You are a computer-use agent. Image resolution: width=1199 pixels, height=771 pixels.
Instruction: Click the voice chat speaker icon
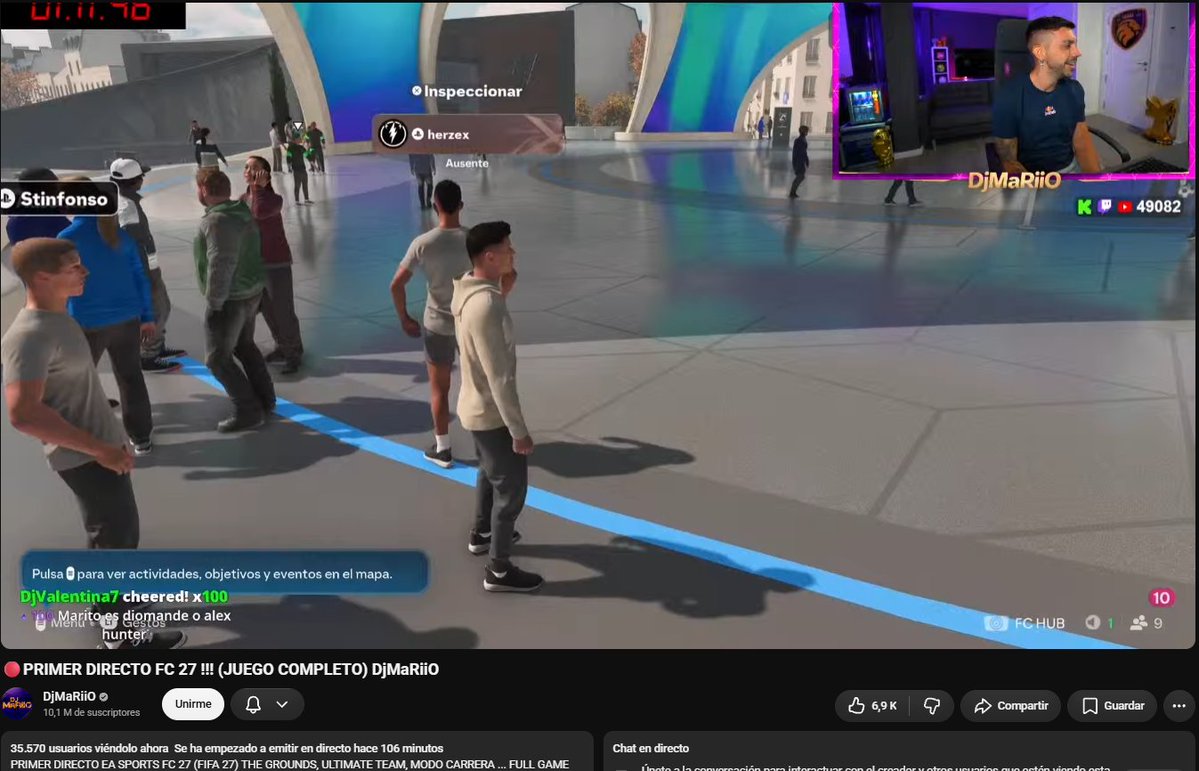coord(1093,623)
